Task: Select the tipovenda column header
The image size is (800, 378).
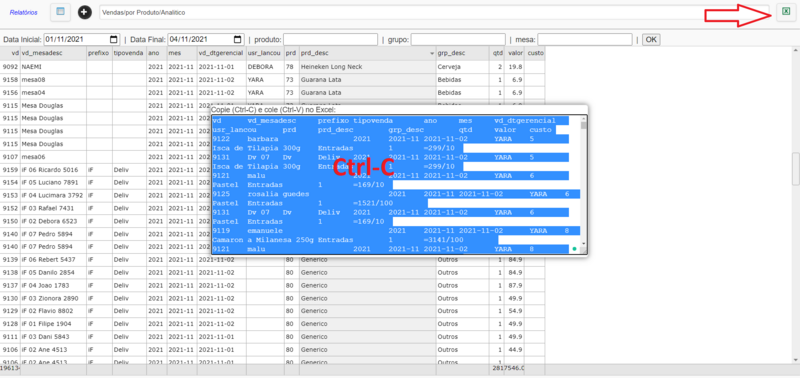Action: (x=130, y=53)
